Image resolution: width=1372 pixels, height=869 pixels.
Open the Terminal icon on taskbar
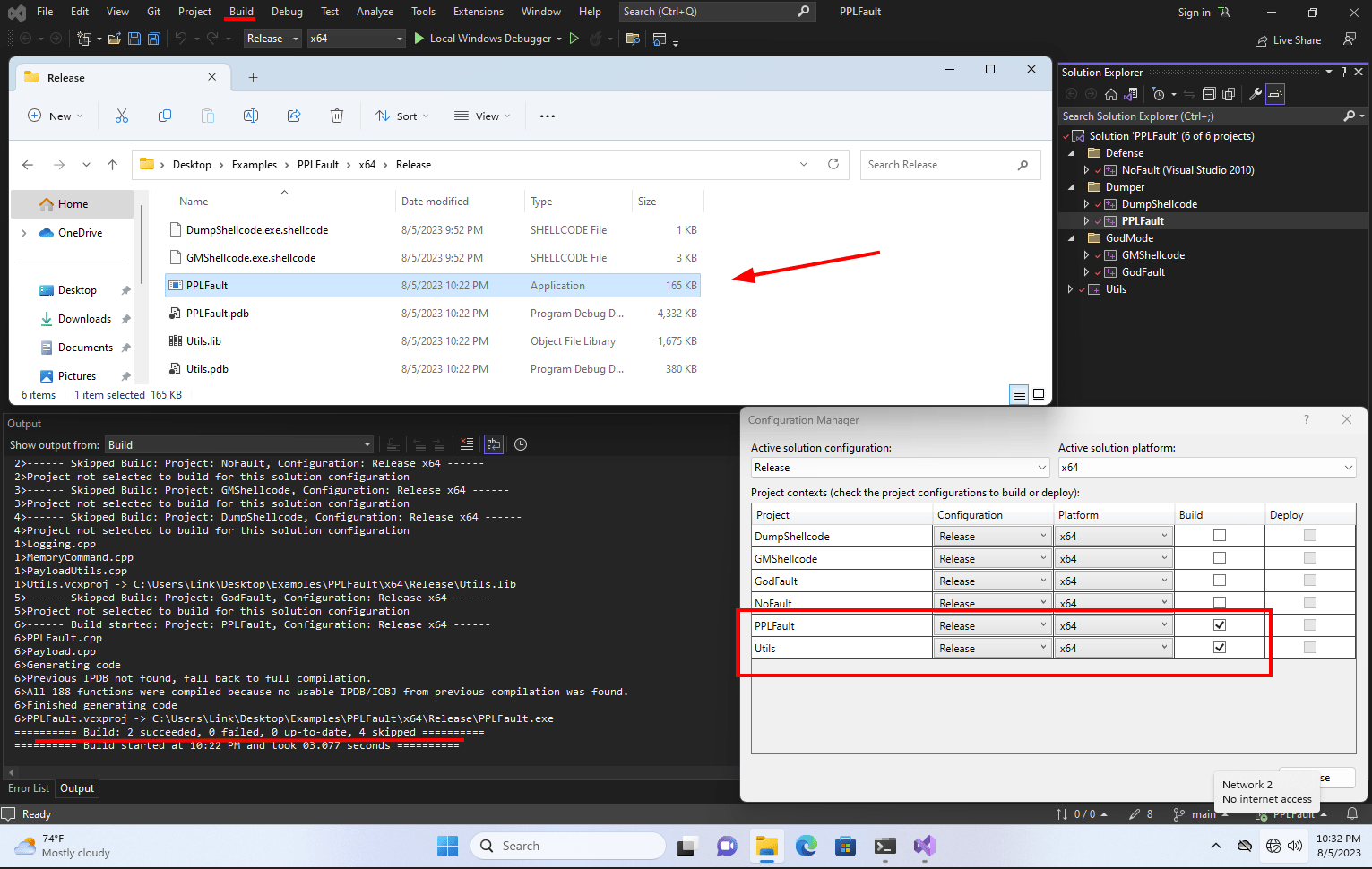tap(885, 846)
